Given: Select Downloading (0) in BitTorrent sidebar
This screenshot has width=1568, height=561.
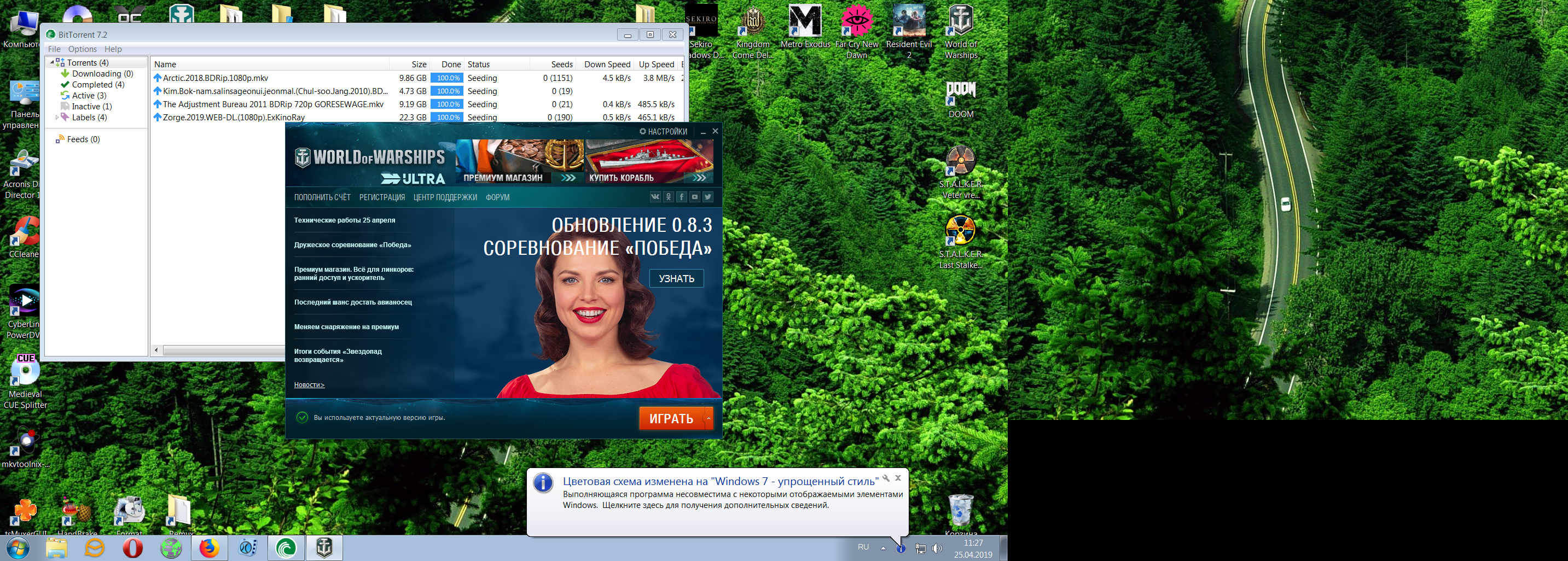Looking at the screenshot, I should pos(102,74).
